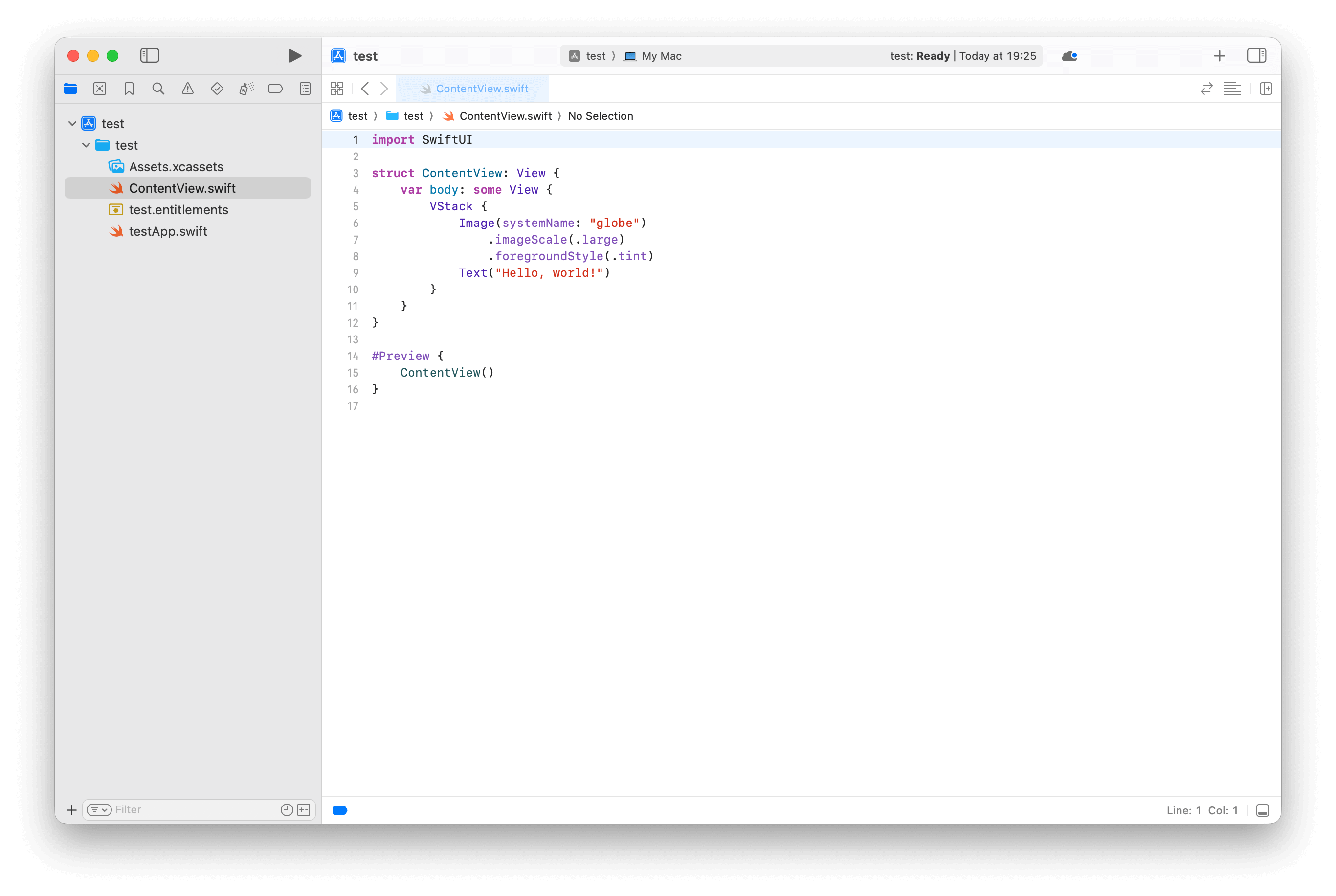Viewport: 1336px width, 896px height.
Task: Collapse the test project root
Action: pyautogui.click(x=72, y=123)
